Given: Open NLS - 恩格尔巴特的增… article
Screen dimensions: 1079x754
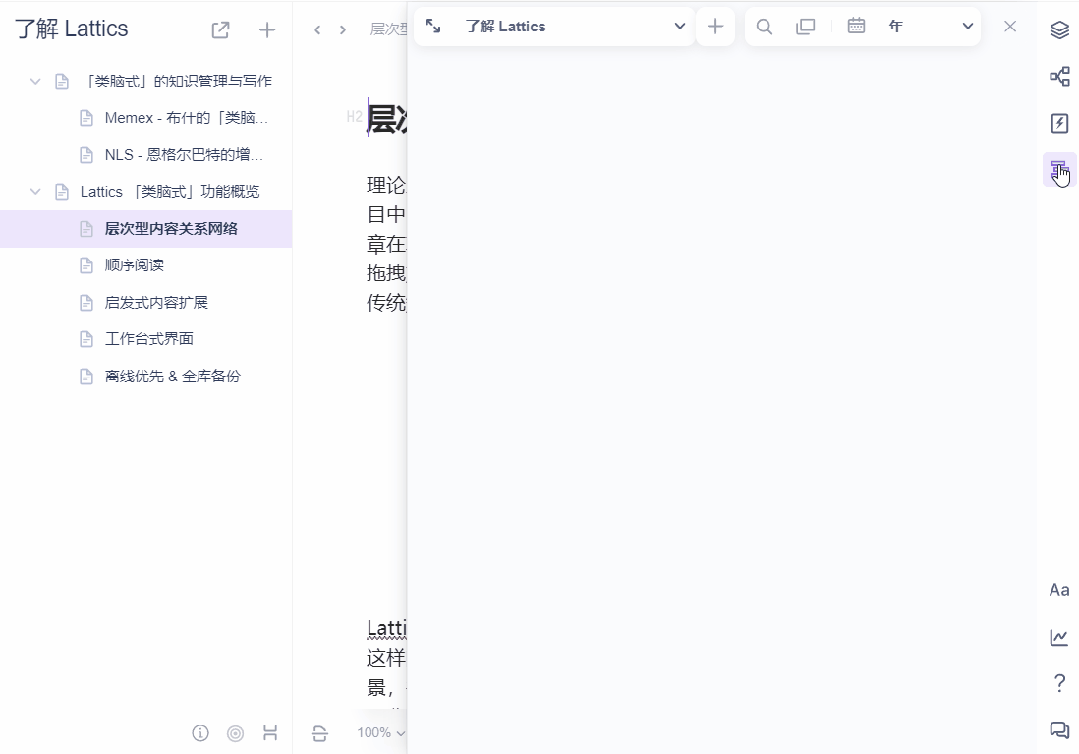Looking at the screenshot, I should coord(184,155).
